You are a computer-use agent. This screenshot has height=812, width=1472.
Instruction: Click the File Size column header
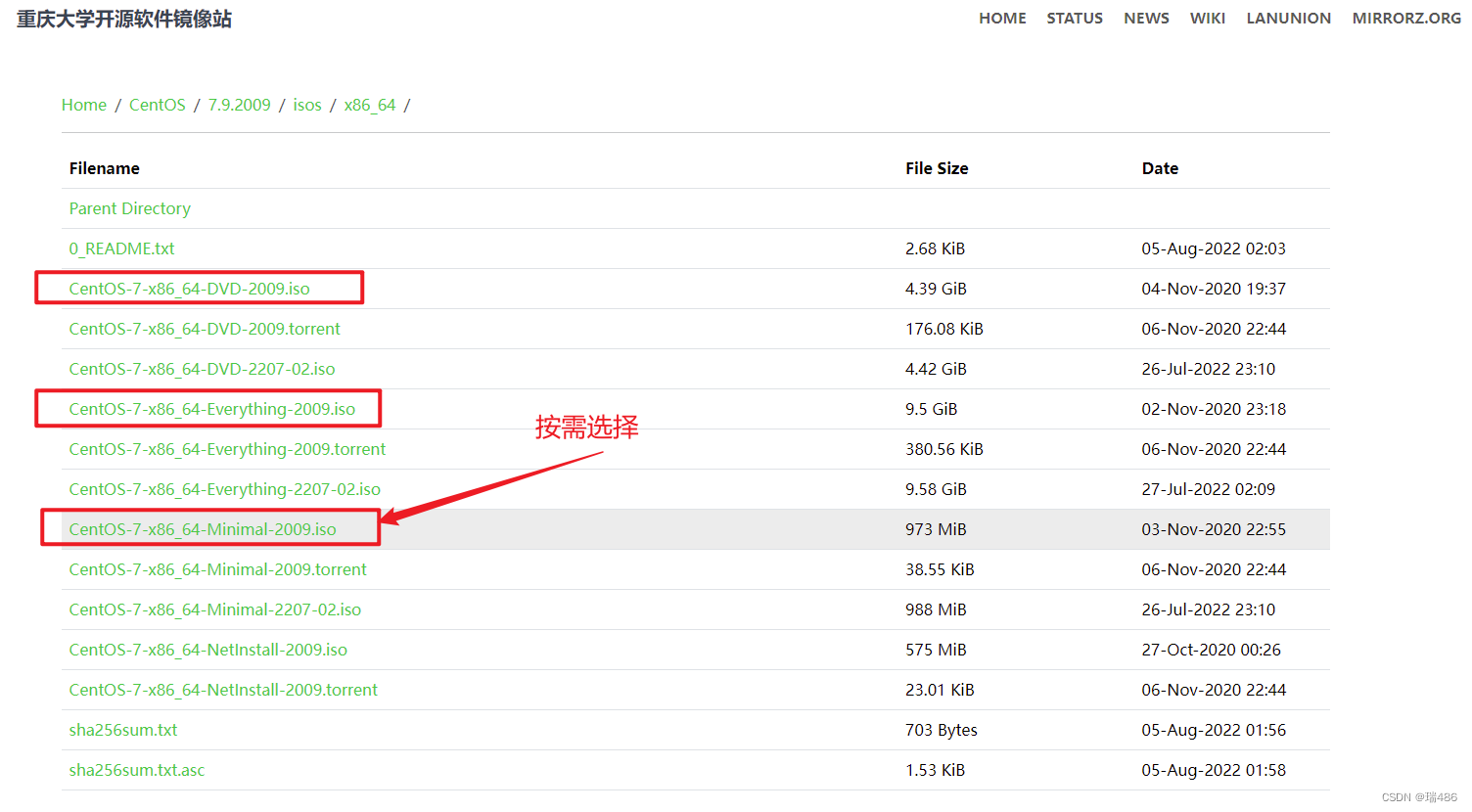coord(937,168)
